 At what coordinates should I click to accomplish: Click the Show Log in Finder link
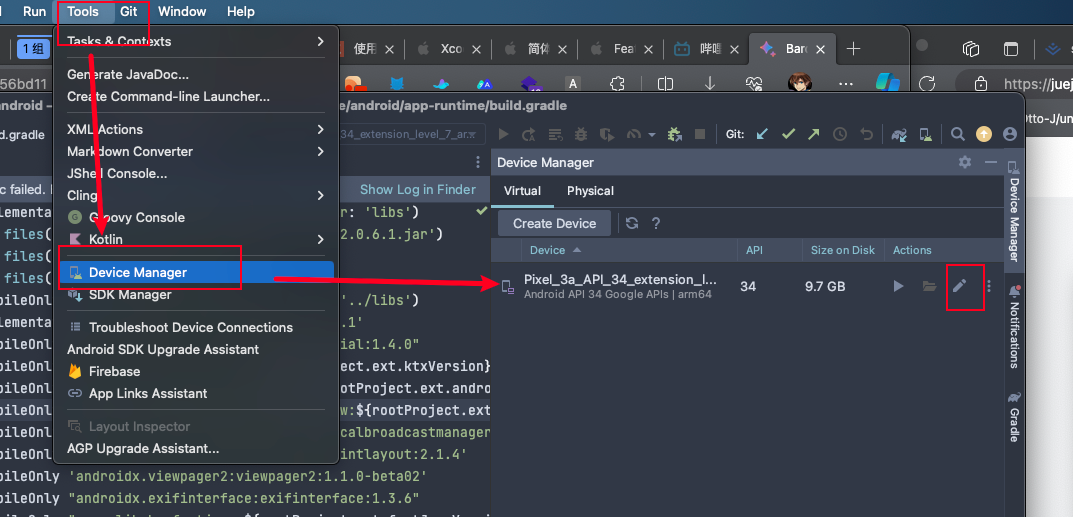click(417, 189)
